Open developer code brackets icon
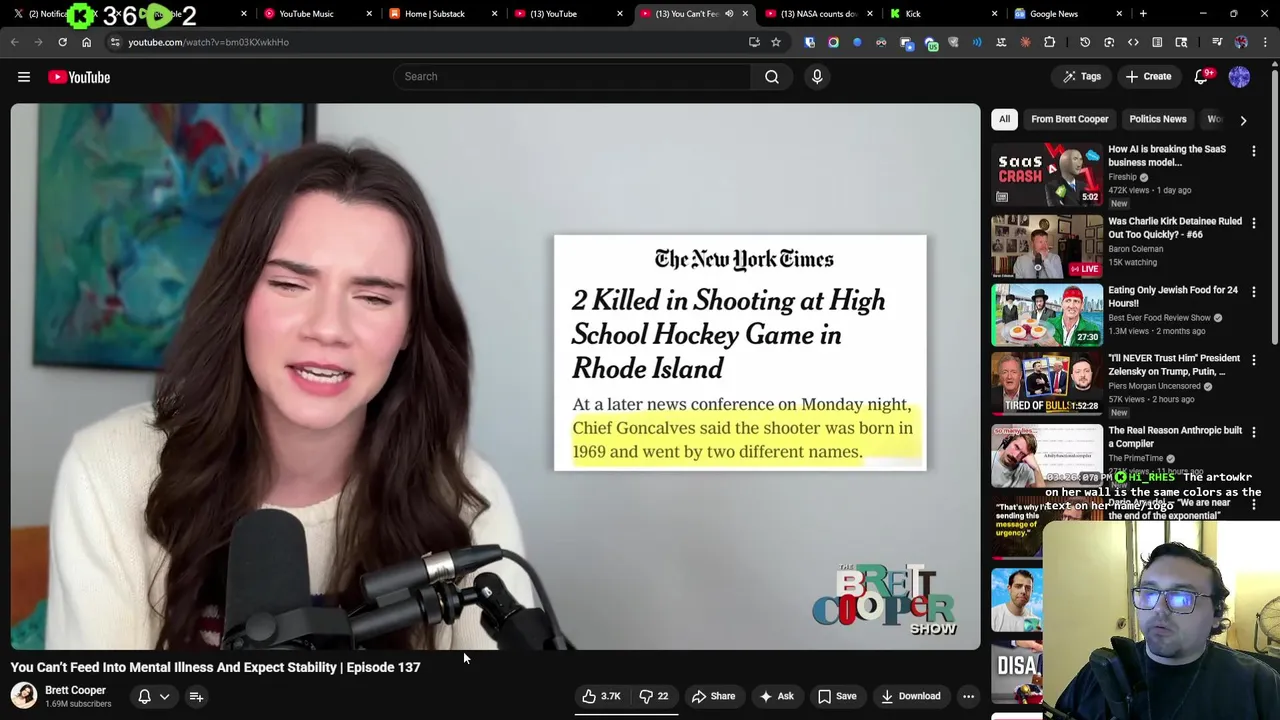This screenshot has height=720, width=1280. (x=1133, y=42)
